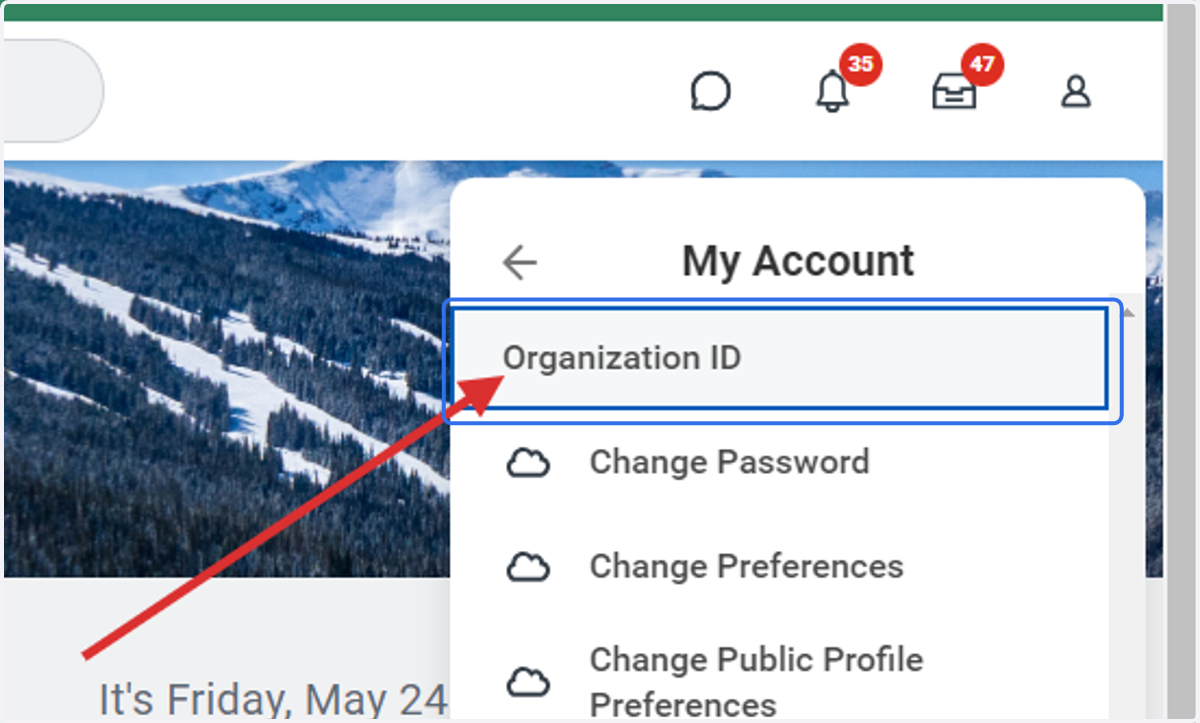Click the My Account heading text
This screenshot has height=723, width=1200.
click(x=798, y=262)
